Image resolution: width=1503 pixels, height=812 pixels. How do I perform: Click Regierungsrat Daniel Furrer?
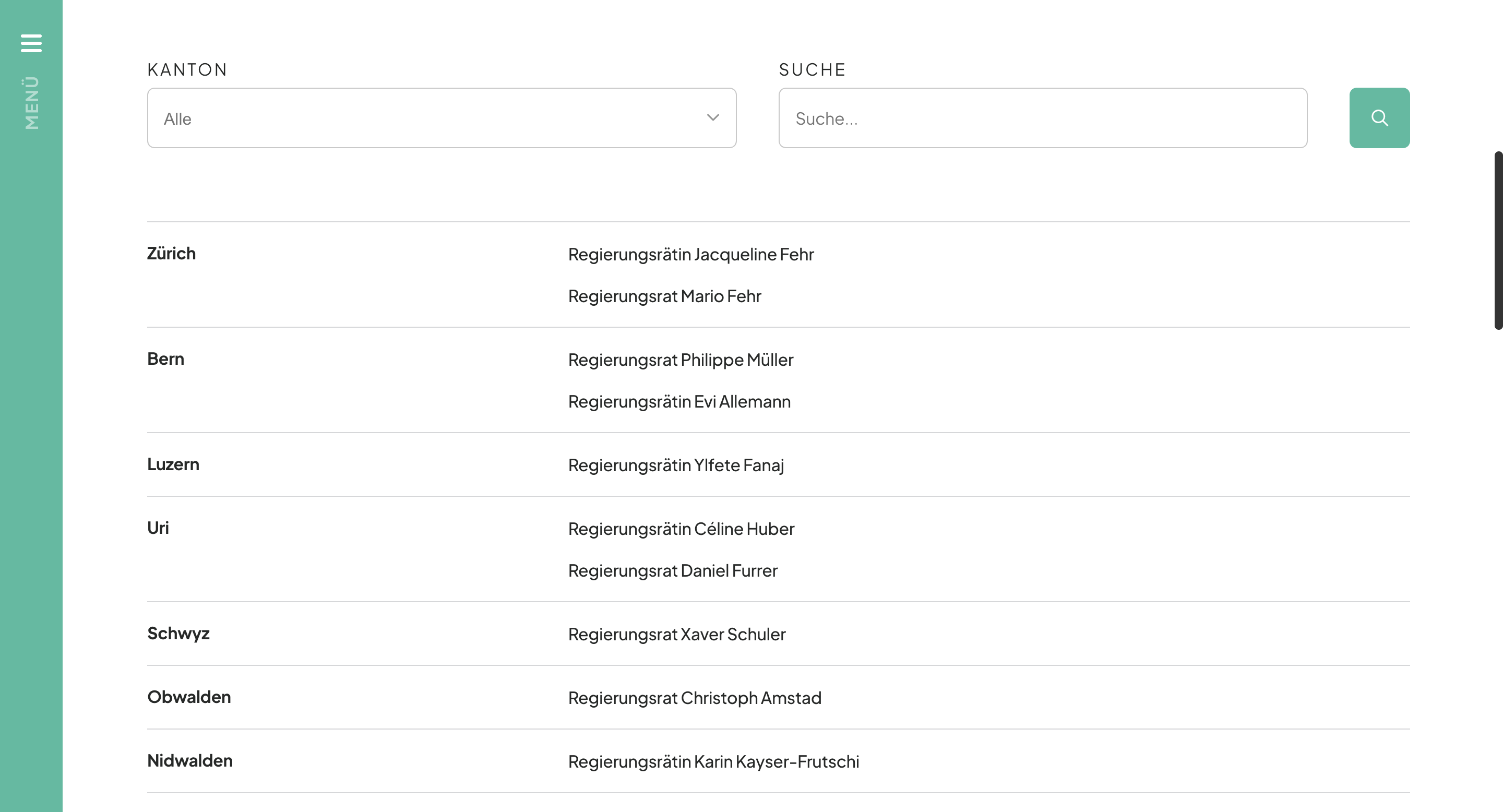(672, 570)
